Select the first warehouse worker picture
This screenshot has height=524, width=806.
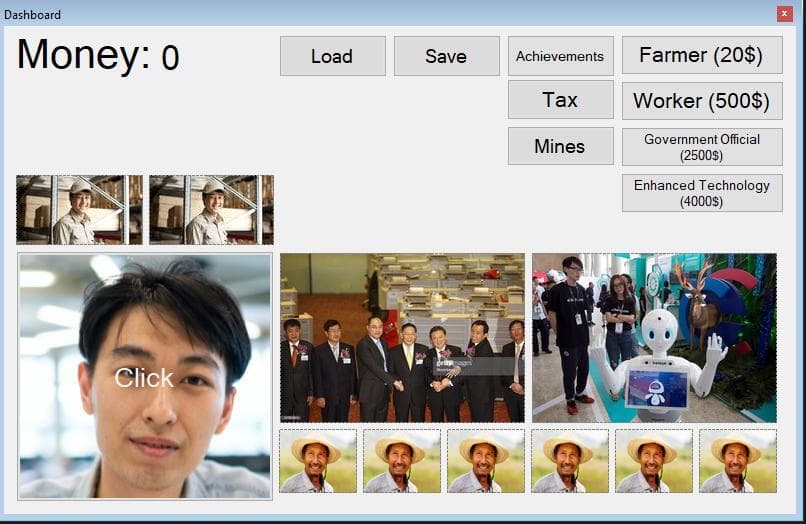coord(80,210)
